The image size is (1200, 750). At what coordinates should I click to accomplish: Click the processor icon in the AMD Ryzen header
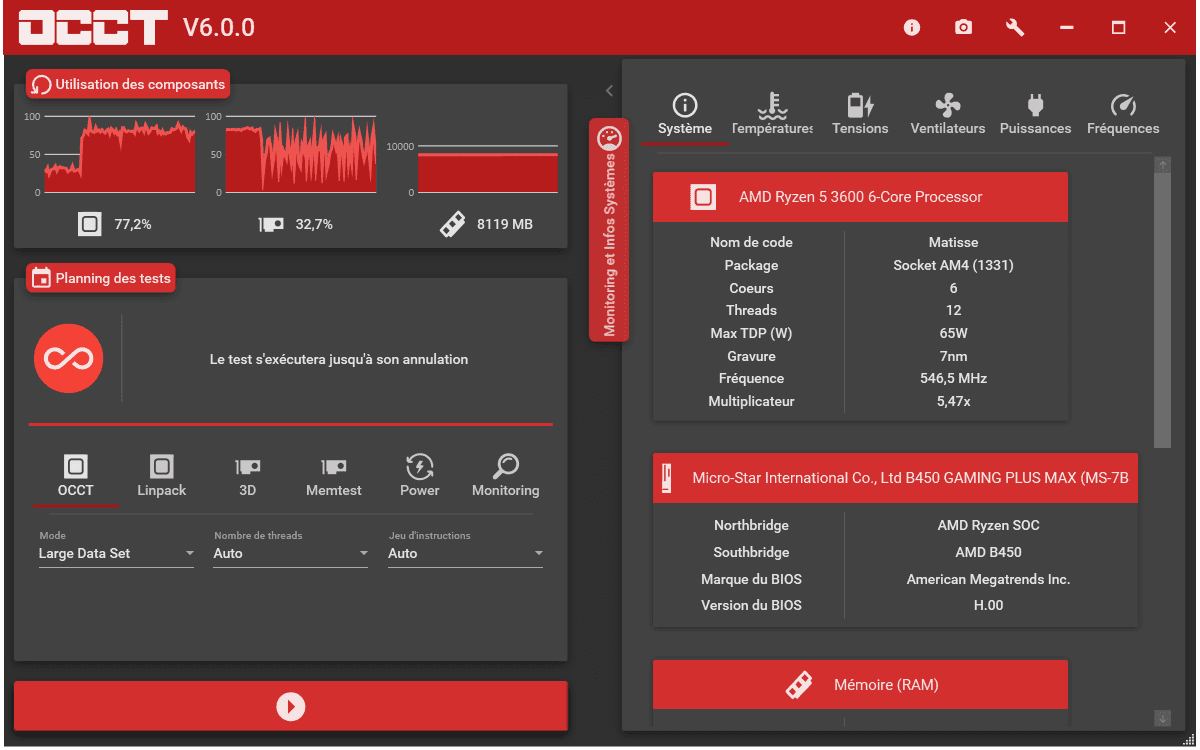point(703,197)
